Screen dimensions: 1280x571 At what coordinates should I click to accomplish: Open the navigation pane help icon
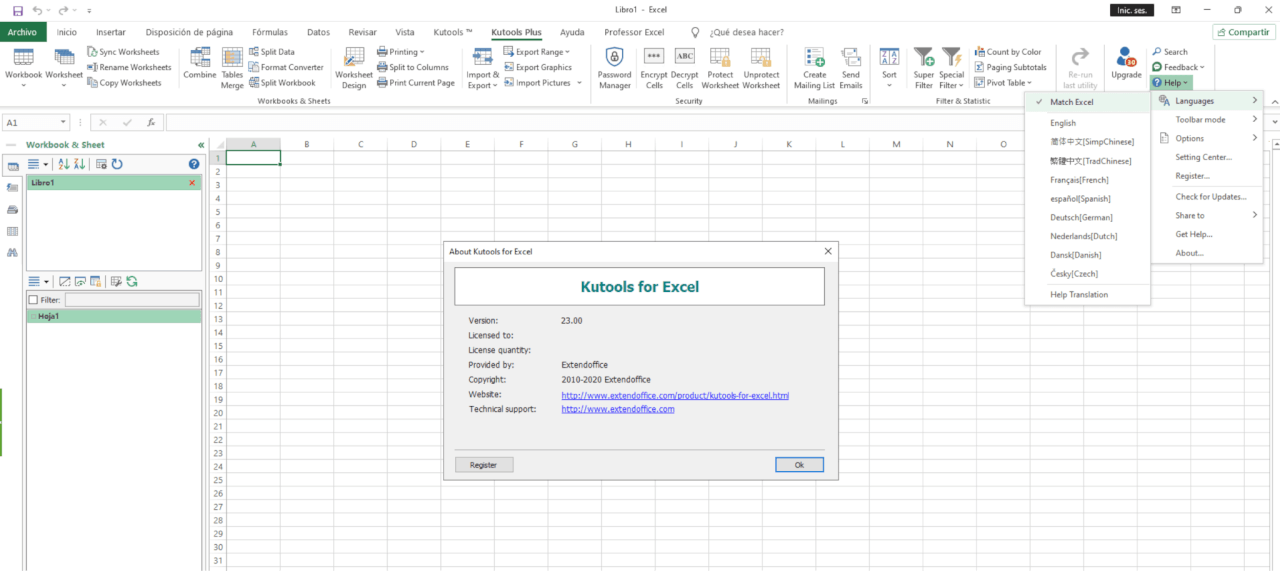pos(194,164)
